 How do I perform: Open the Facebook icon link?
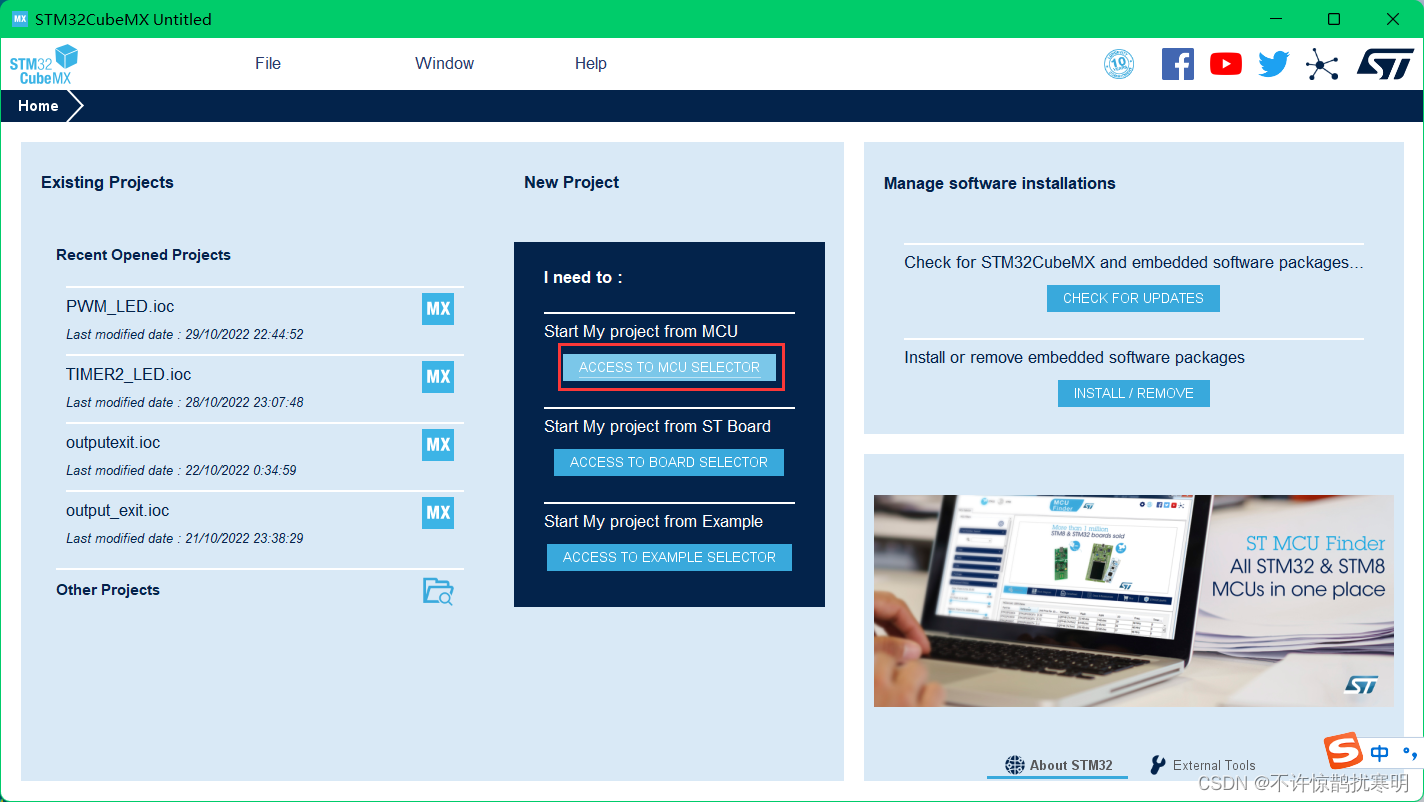[1177, 64]
